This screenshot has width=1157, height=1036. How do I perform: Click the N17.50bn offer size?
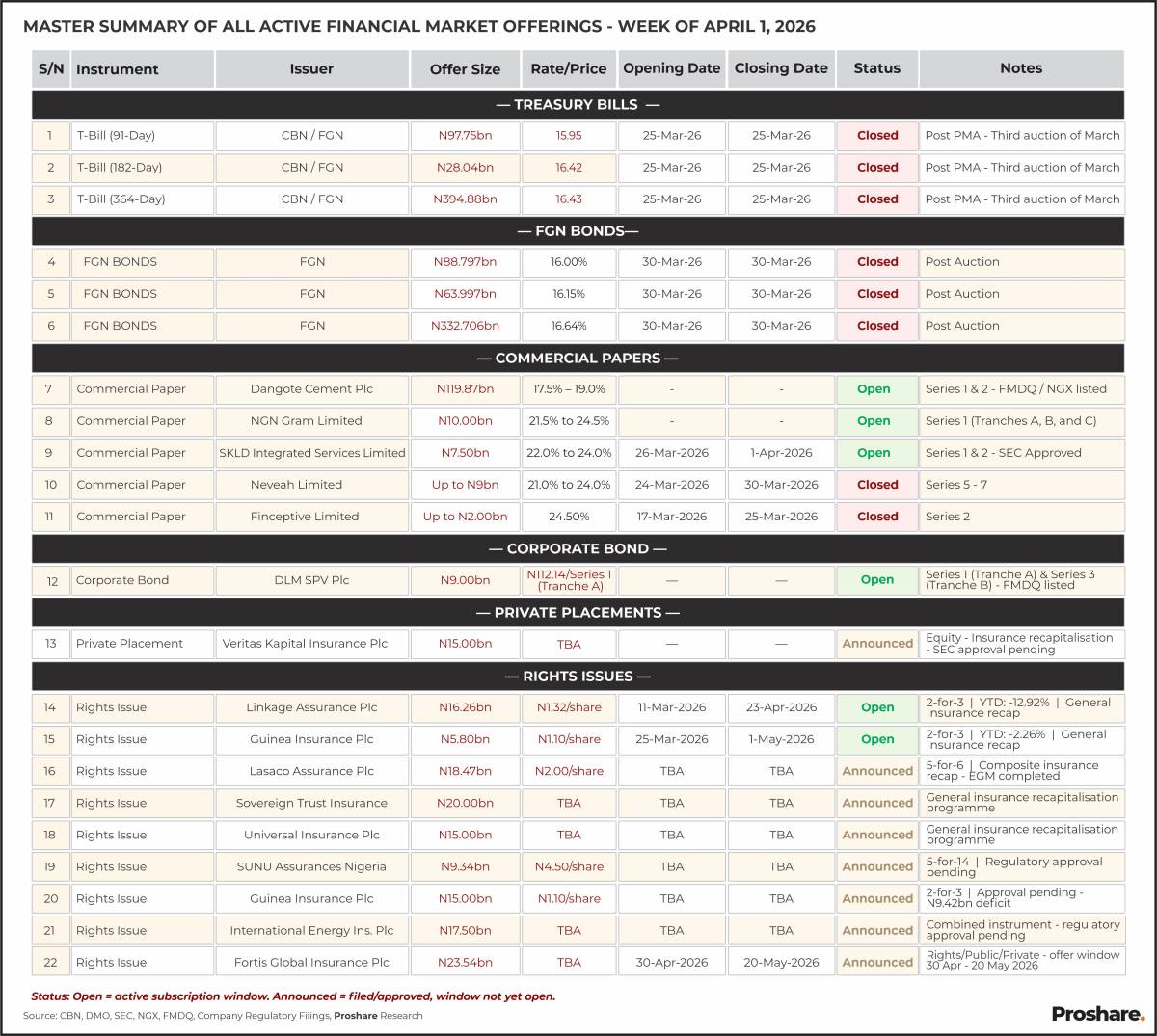[x=465, y=930]
